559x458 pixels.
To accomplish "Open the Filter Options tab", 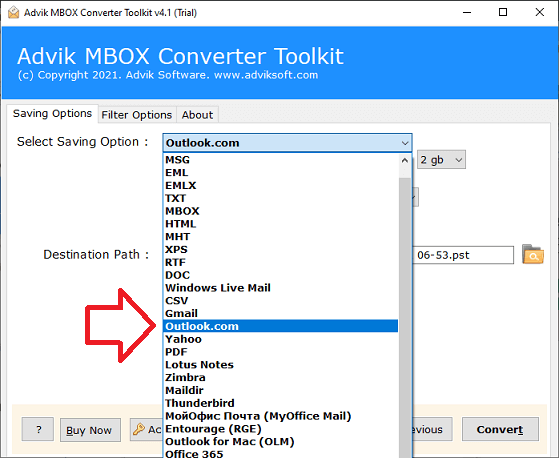I will tap(137, 115).
